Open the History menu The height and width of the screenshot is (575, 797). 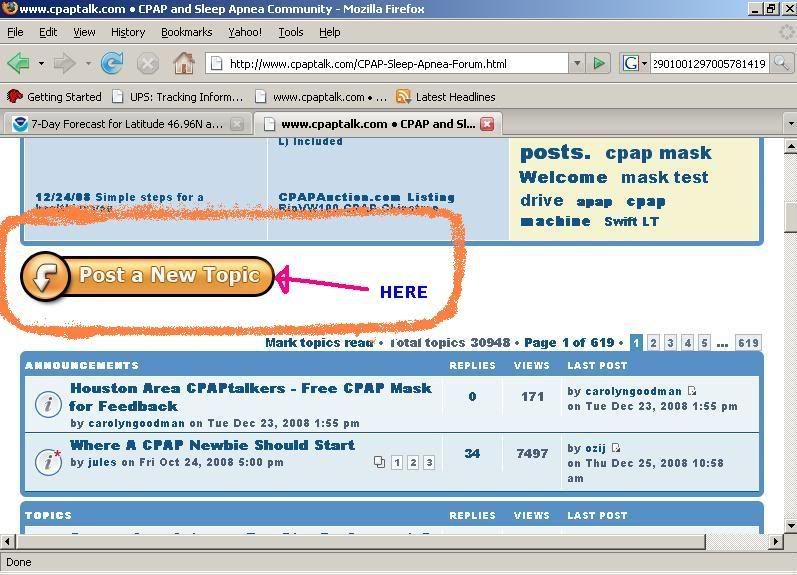[128, 32]
